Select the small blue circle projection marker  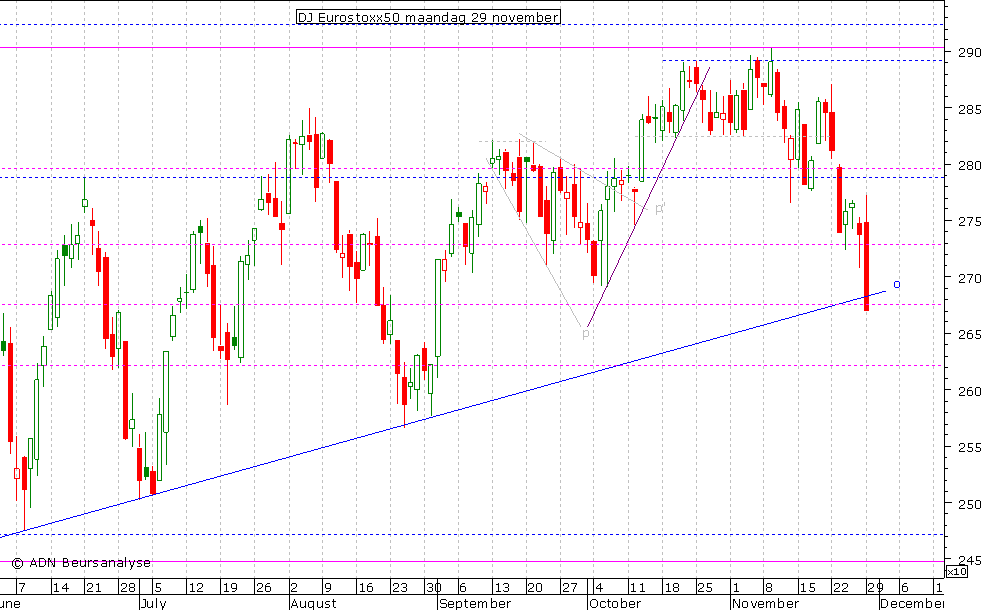point(896,285)
